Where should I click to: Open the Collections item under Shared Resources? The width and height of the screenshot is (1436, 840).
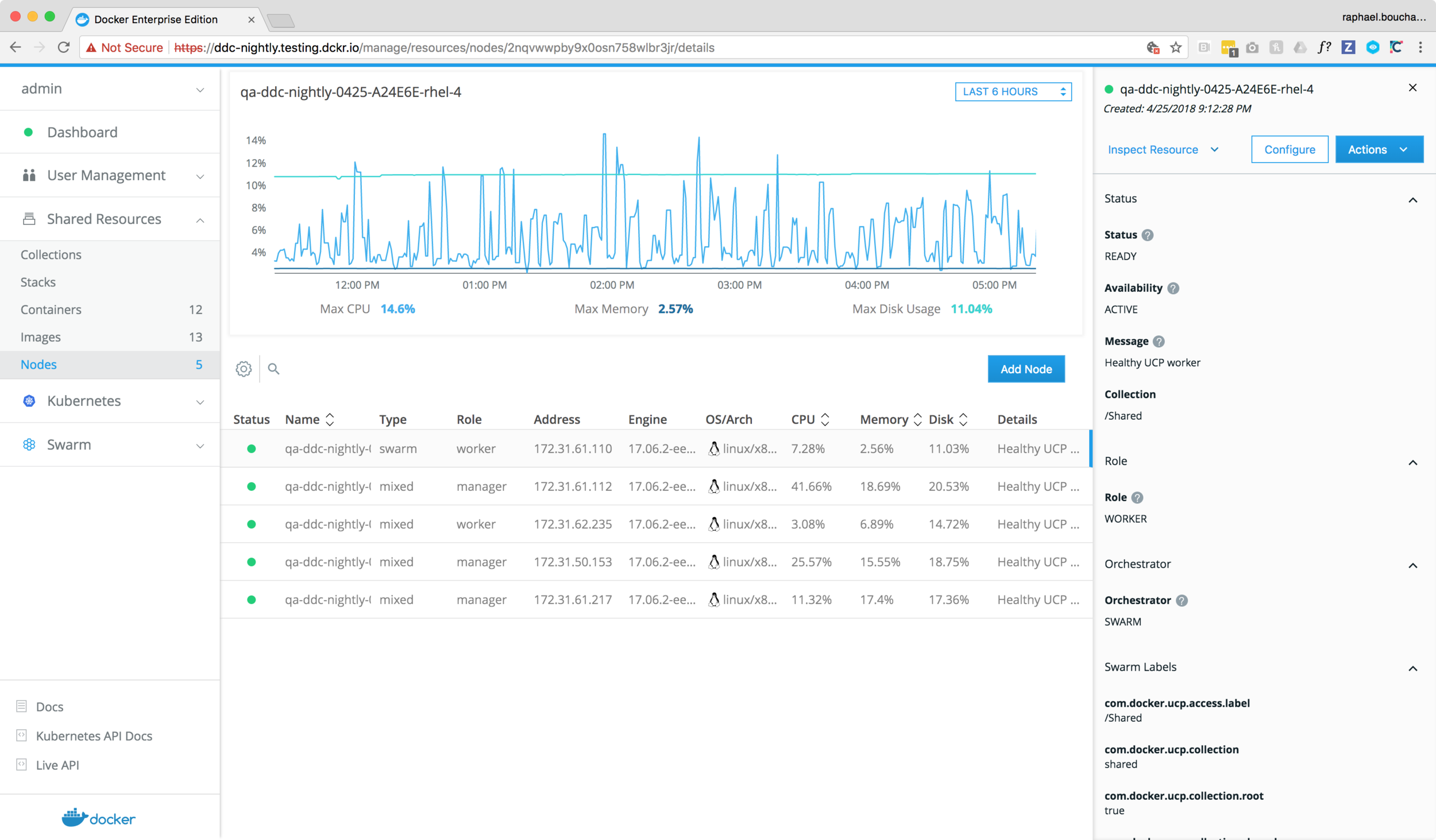point(52,254)
